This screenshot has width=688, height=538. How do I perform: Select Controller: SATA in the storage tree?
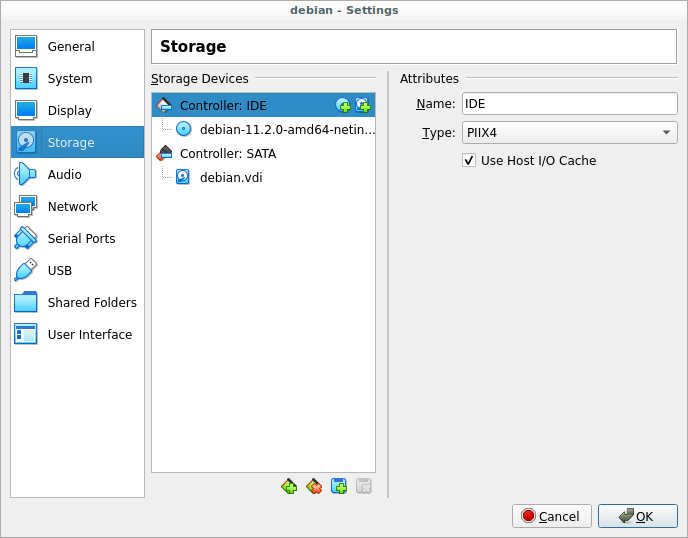point(227,153)
